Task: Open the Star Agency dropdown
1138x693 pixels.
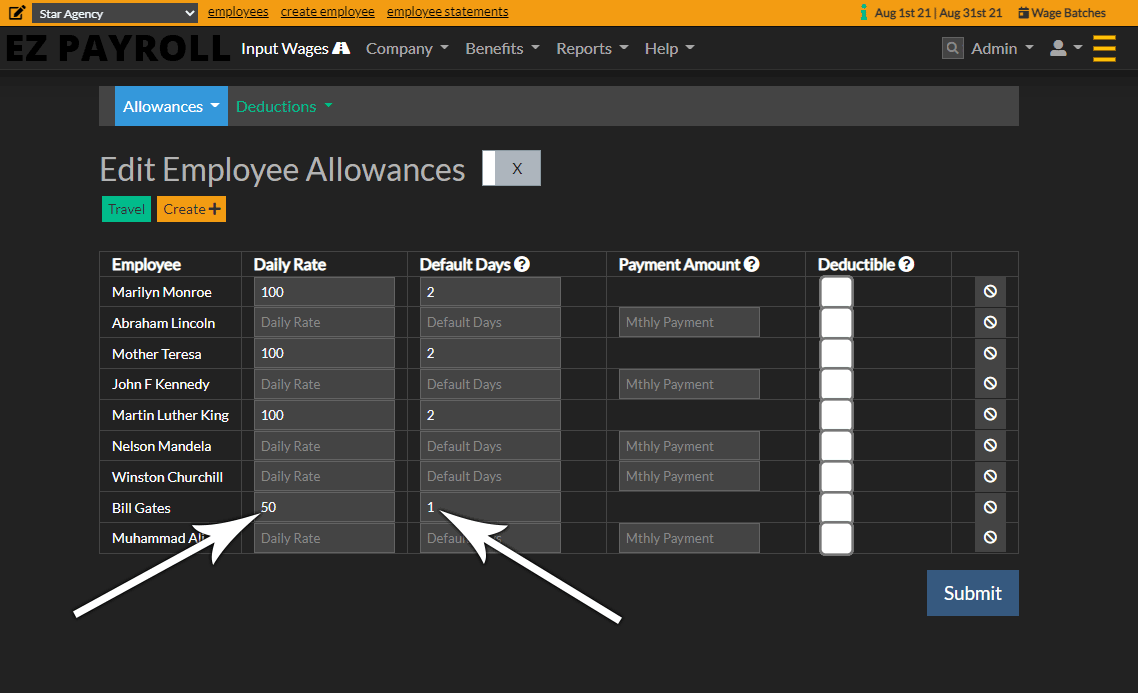Action: [112, 12]
